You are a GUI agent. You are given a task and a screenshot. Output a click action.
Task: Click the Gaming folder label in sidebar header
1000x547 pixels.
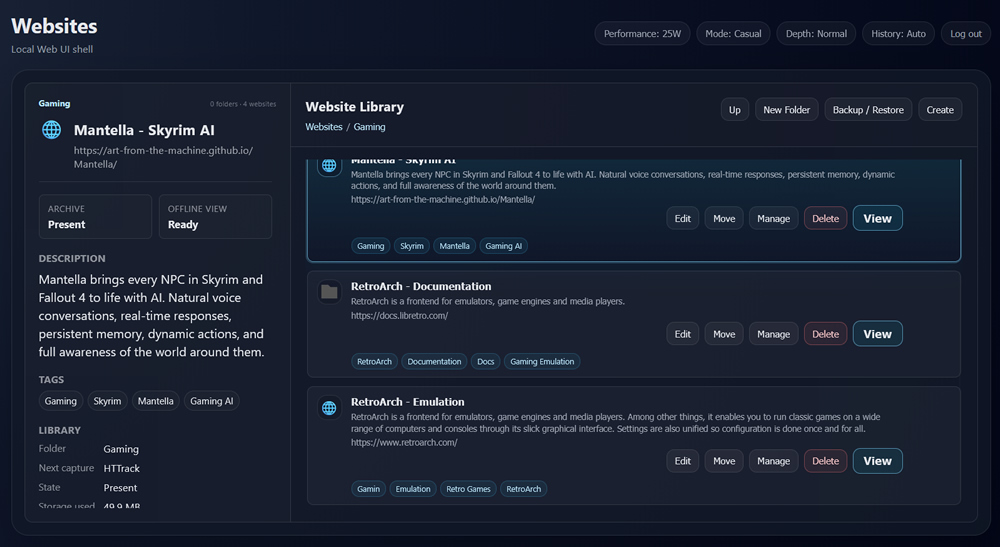54,103
